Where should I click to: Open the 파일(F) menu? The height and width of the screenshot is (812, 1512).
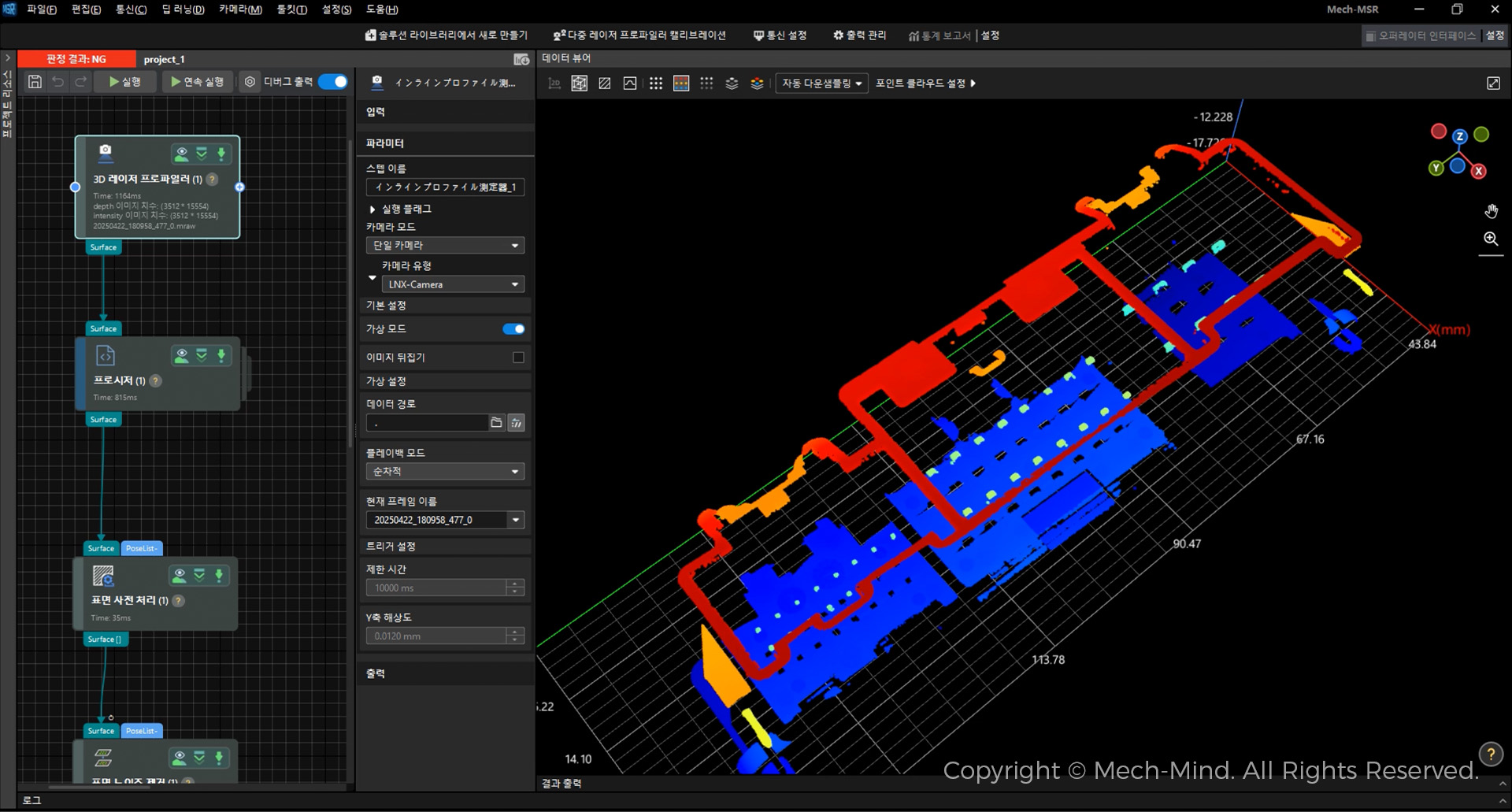[41, 9]
